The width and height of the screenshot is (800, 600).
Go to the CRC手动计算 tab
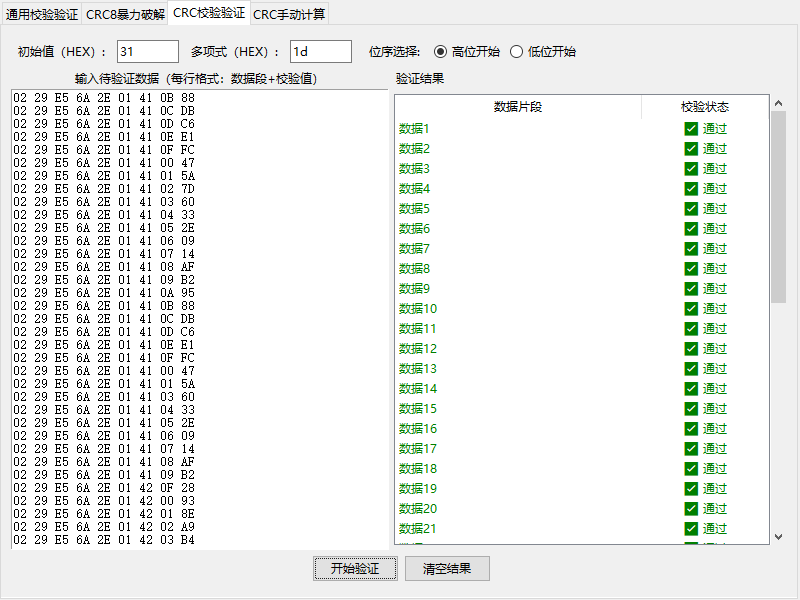tap(289, 14)
